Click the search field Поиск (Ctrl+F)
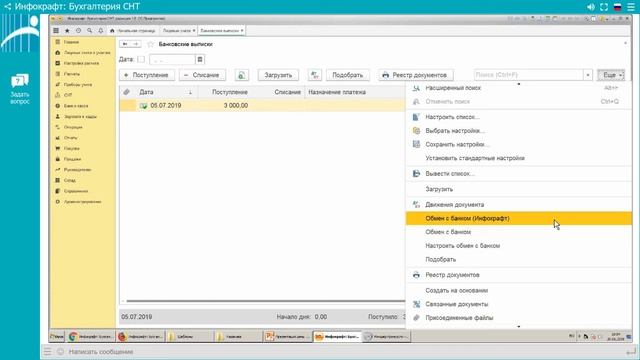 click(528, 75)
